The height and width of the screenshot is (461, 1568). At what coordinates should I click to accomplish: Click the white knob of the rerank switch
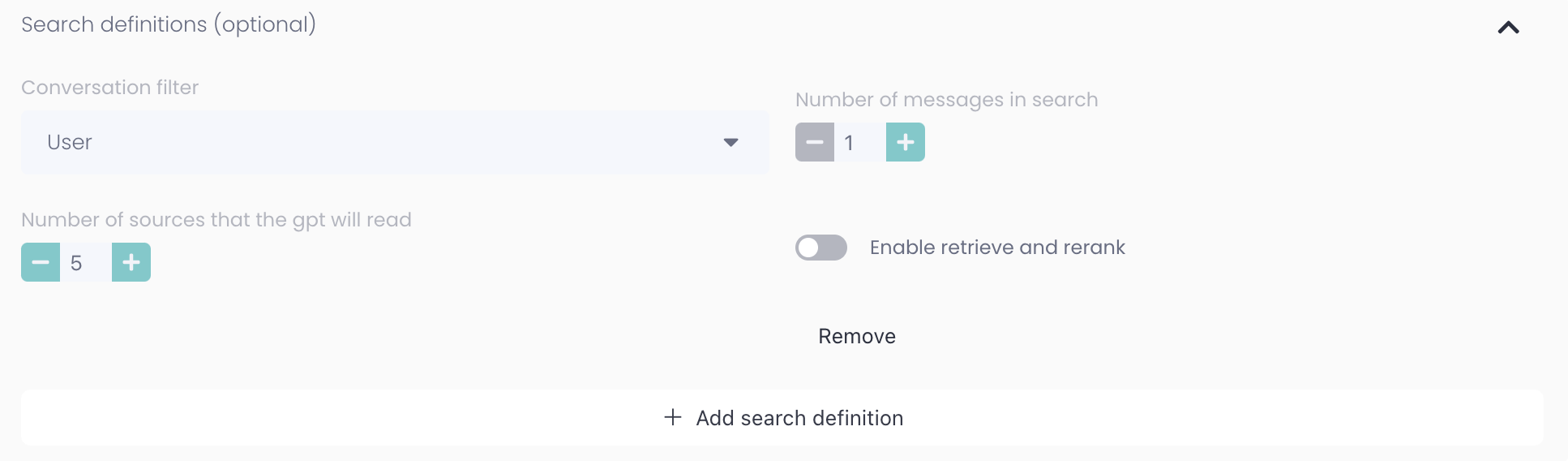(809, 248)
